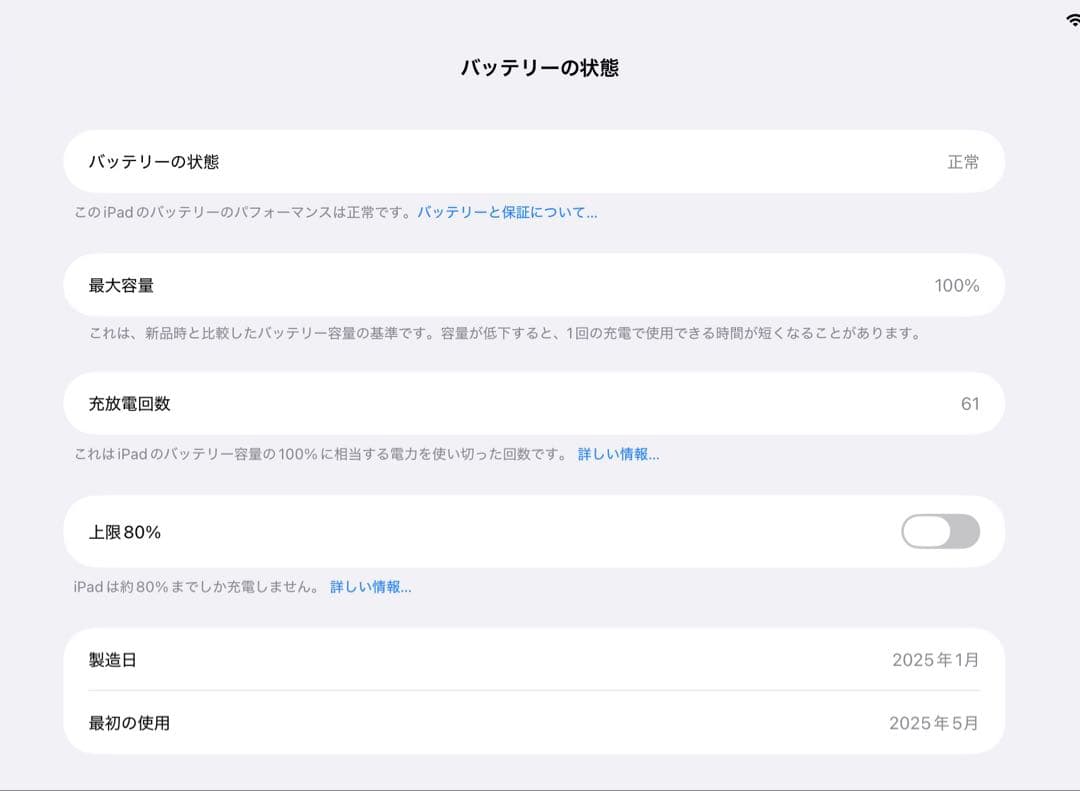Click the 2025年5月 first-use date
This screenshot has height=791, width=1080.
(x=935, y=722)
